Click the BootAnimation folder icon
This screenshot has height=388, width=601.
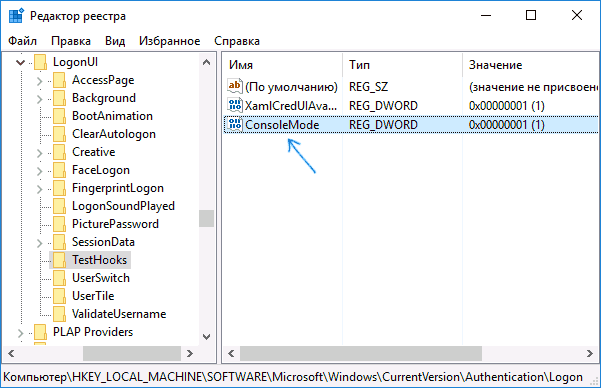(59, 116)
